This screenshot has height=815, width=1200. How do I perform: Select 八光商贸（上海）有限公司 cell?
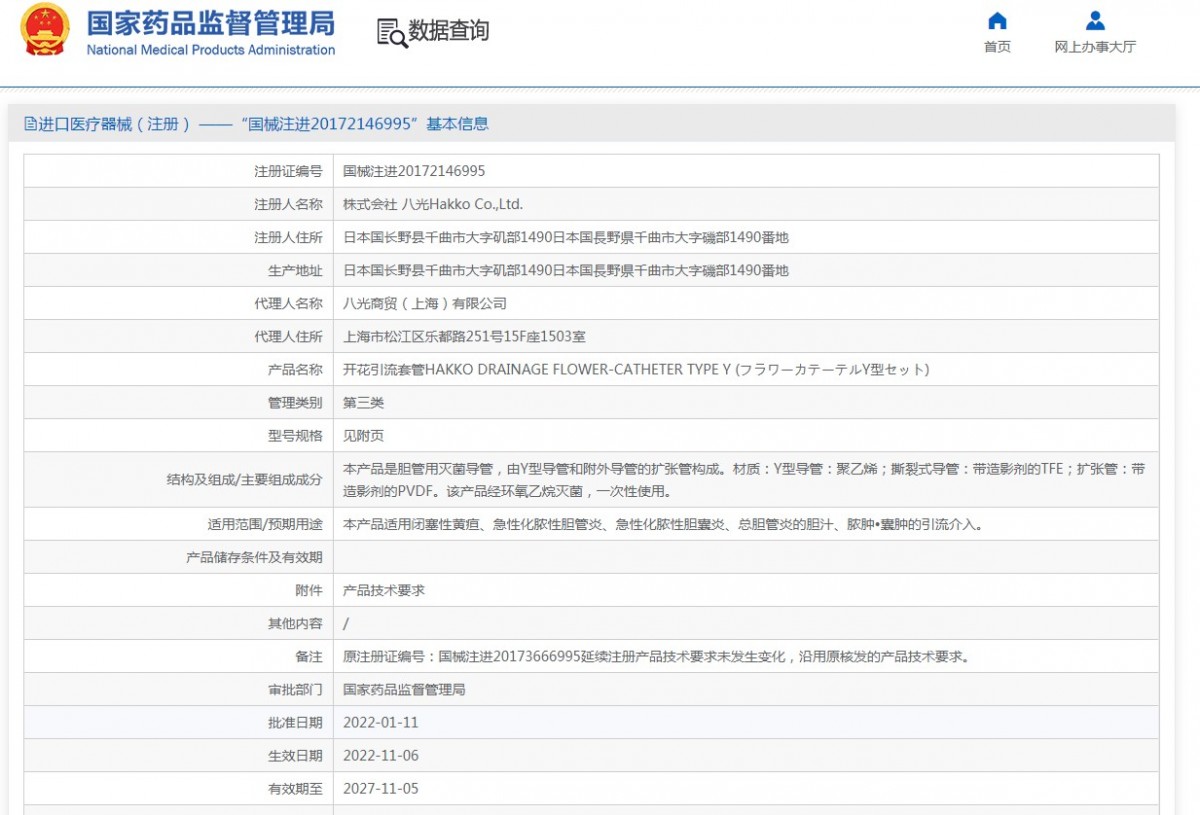coord(425,303)
